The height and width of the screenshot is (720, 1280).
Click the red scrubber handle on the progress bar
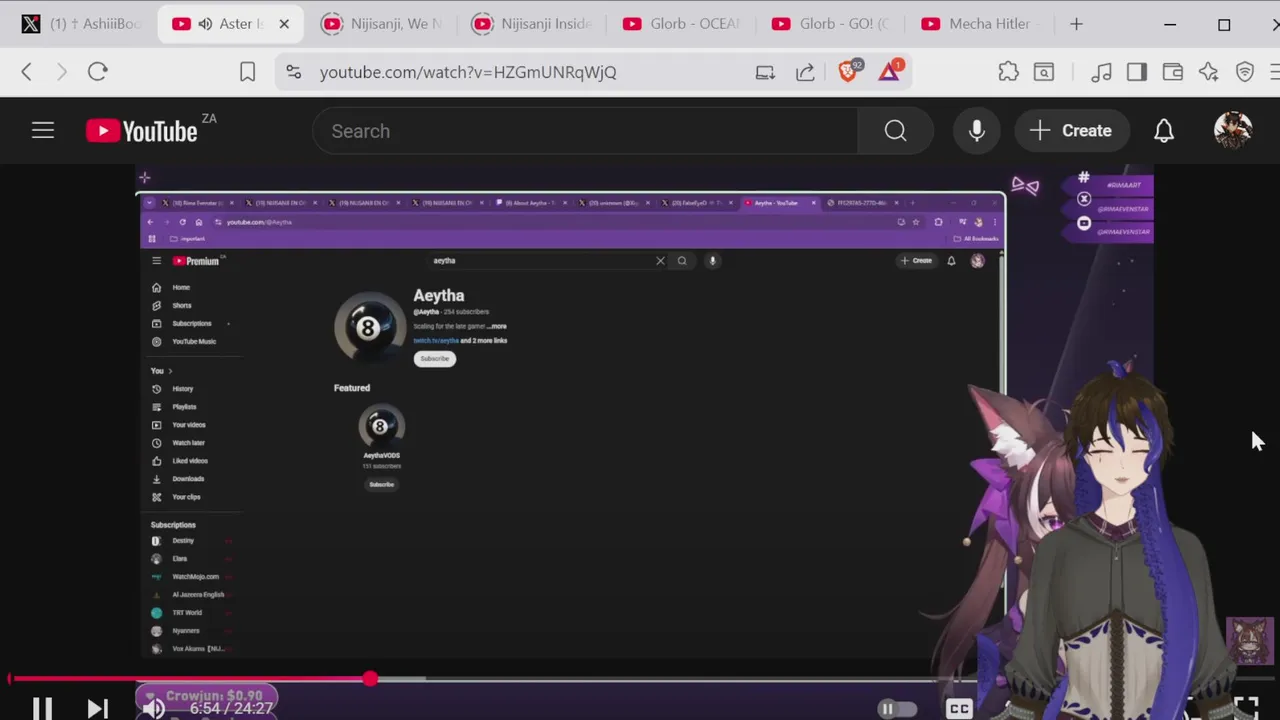point(370,679)
